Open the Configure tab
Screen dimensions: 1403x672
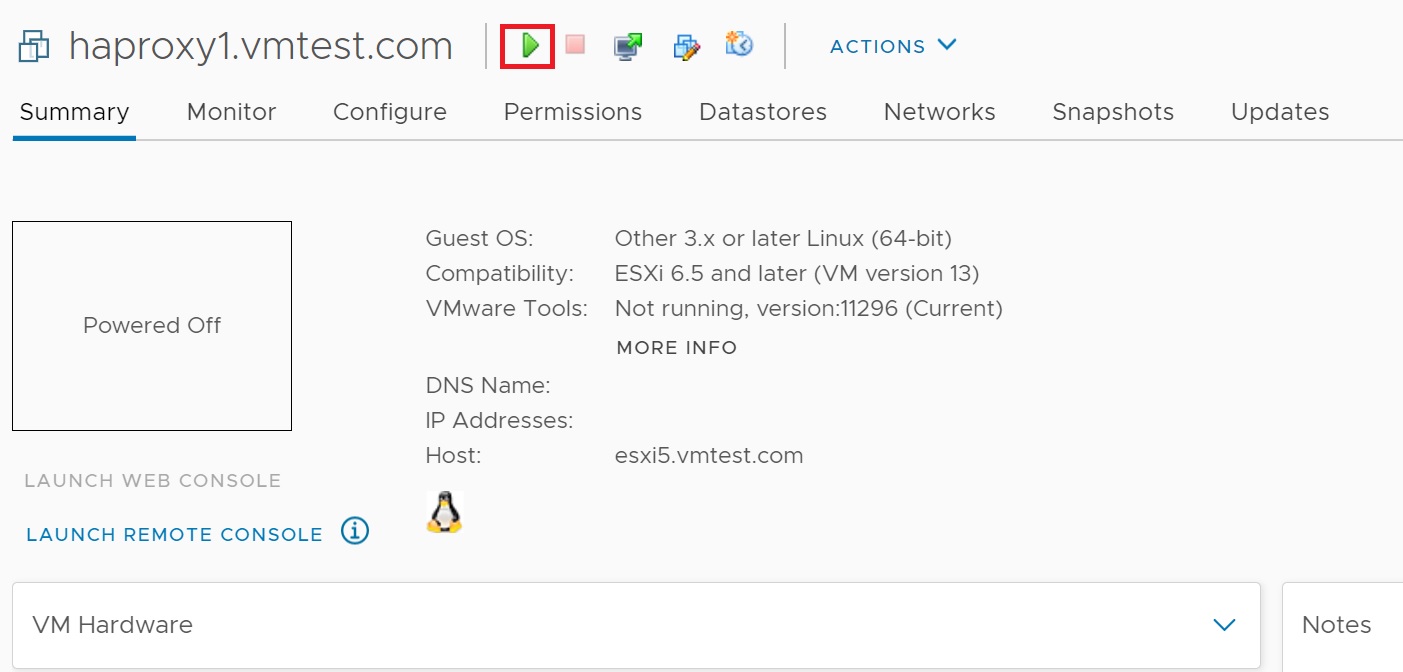coord(389,112)
